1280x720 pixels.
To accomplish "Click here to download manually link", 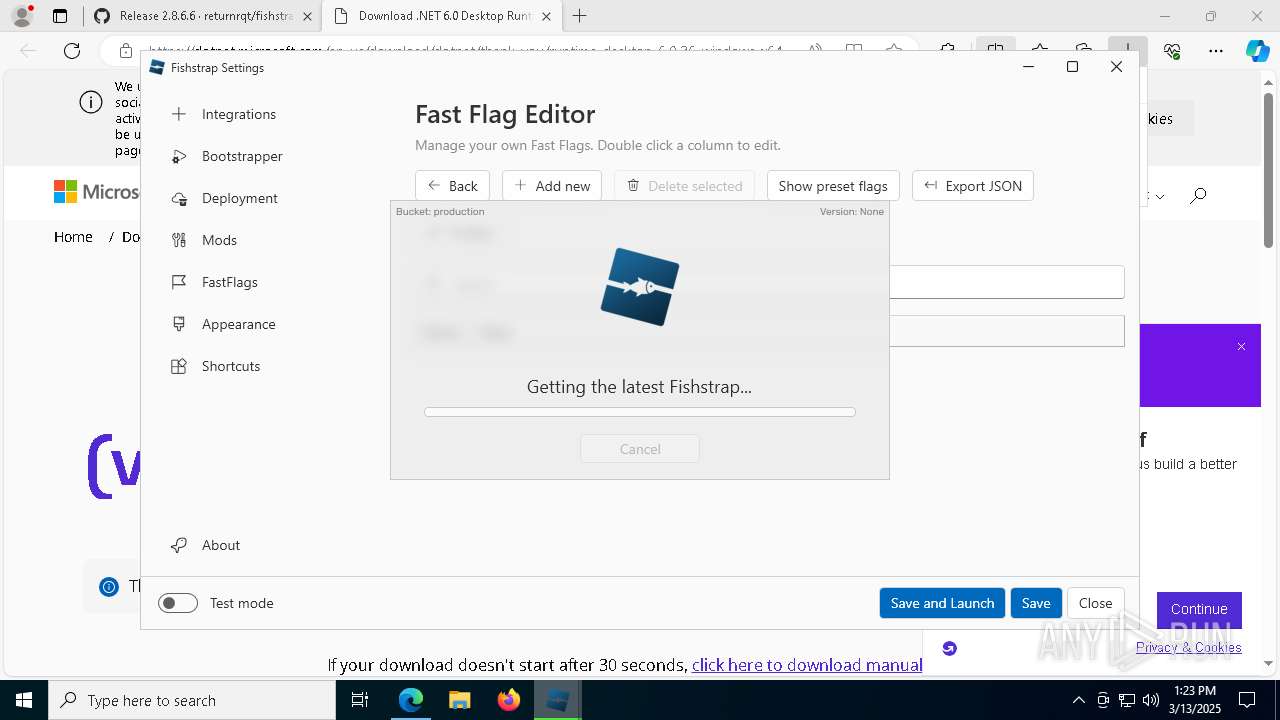I will point(807,665).
